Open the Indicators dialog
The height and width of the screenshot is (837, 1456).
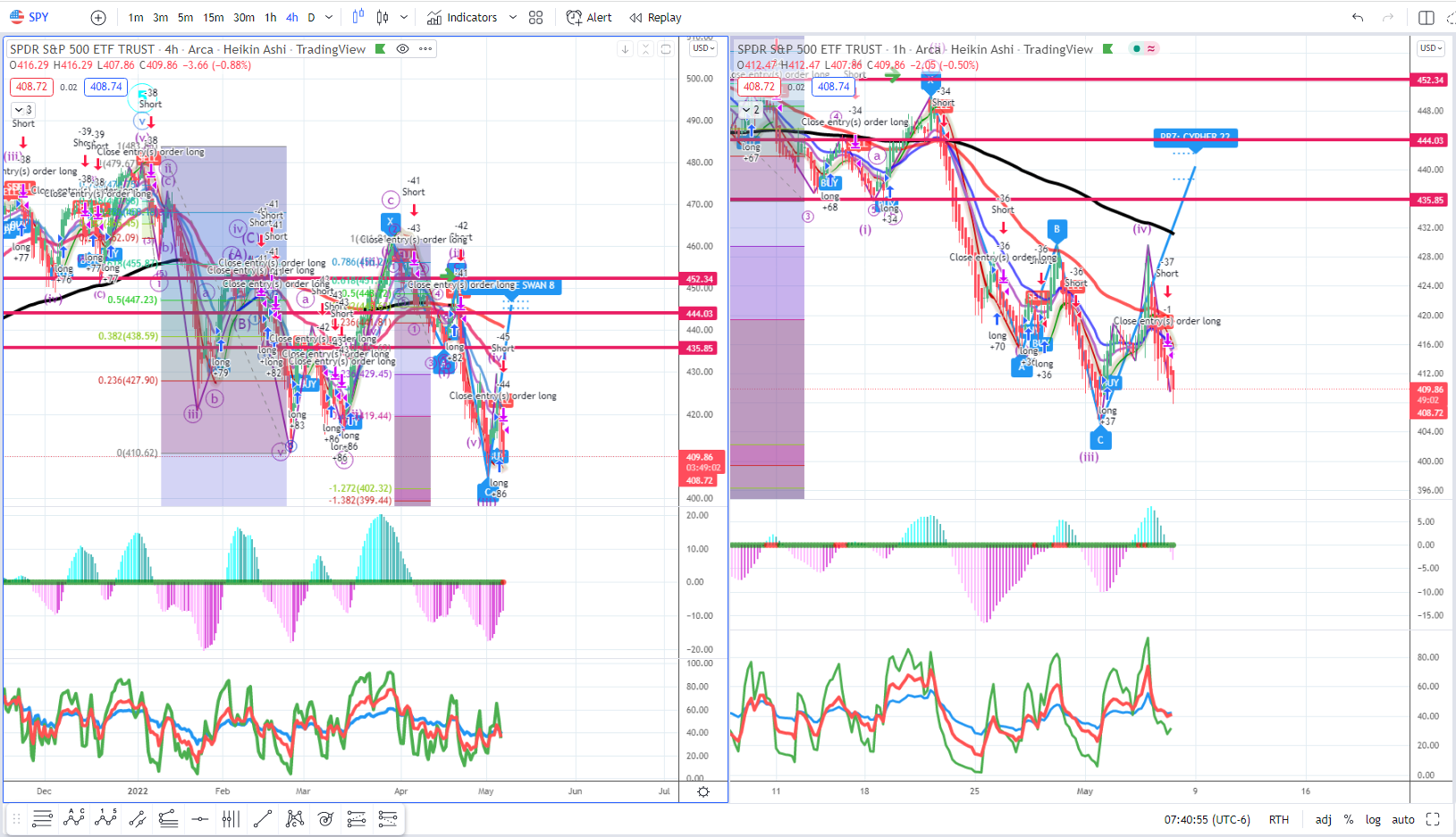(x=462, y=18)
